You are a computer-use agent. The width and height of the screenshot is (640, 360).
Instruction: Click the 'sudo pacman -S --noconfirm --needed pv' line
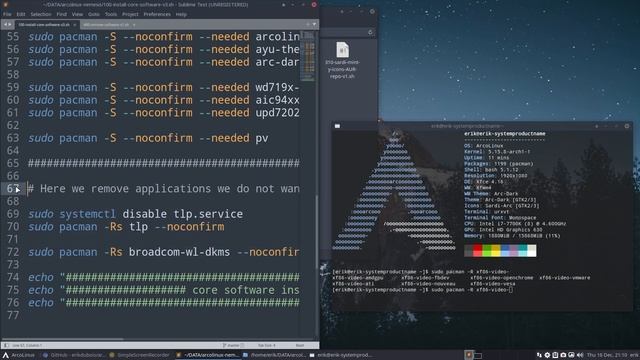tap(148, 138)
